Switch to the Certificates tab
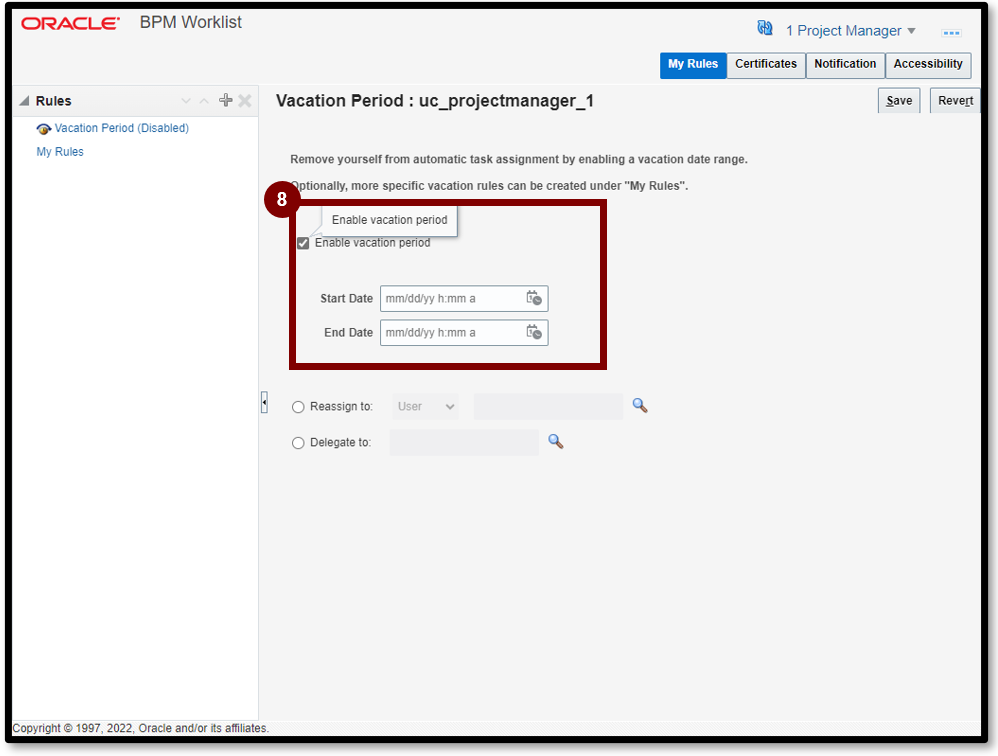The image size is (998, 756). [766, 65]
